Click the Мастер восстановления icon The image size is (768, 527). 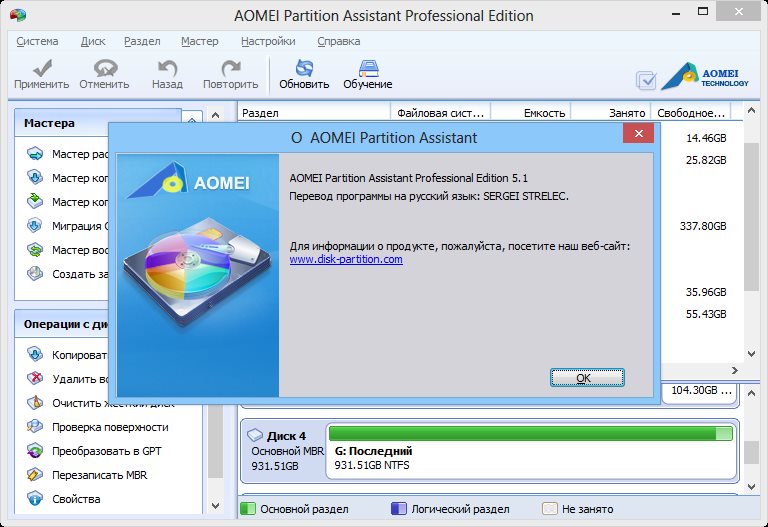point(35,250)
